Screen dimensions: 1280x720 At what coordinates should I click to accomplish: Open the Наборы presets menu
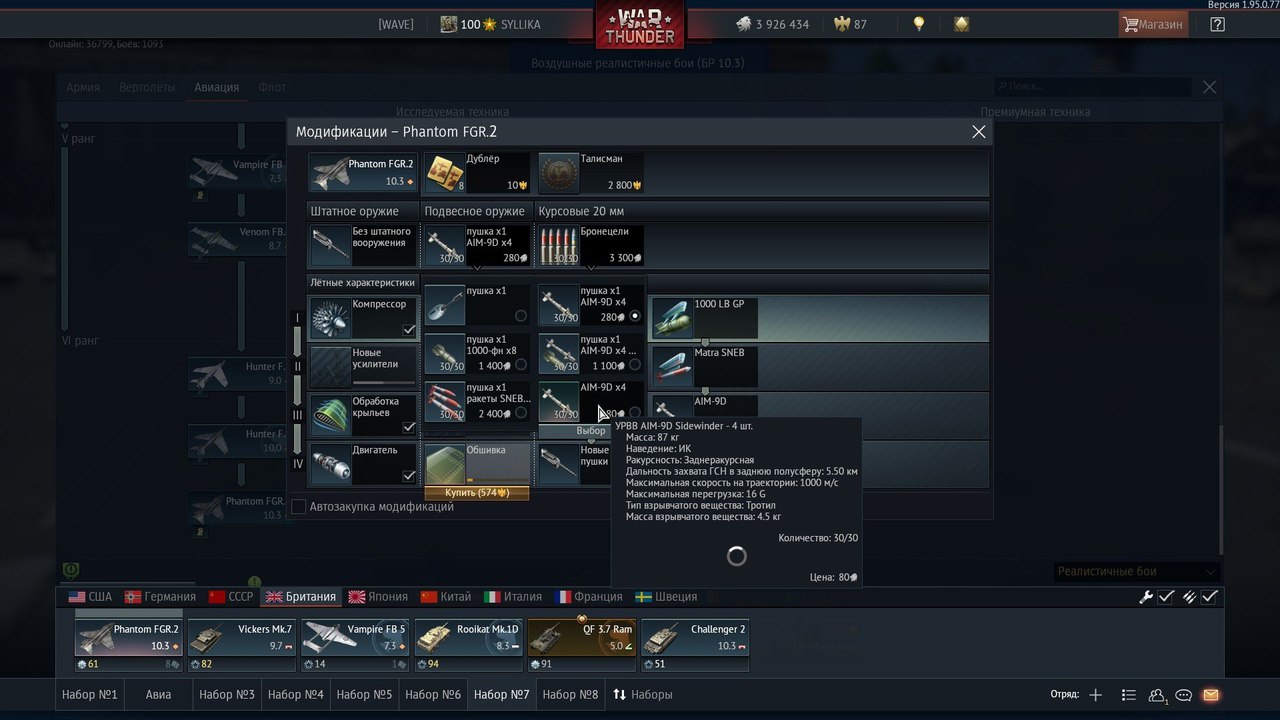pos(643,694)
